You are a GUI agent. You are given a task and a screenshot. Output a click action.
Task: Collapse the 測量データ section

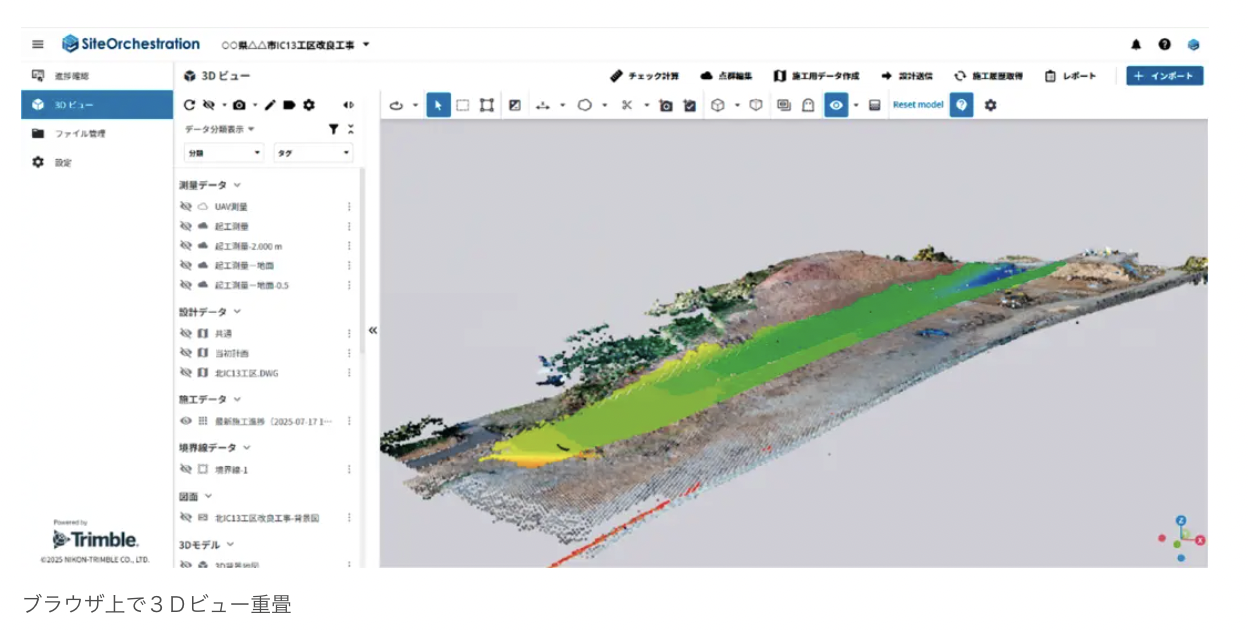237,185
